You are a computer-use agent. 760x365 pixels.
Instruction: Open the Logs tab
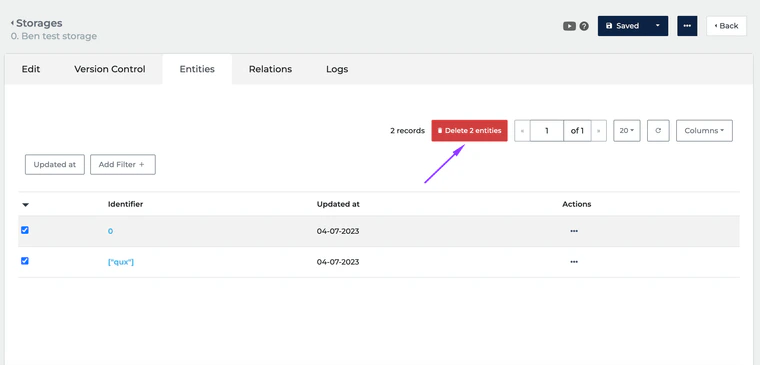coord(337,69)
